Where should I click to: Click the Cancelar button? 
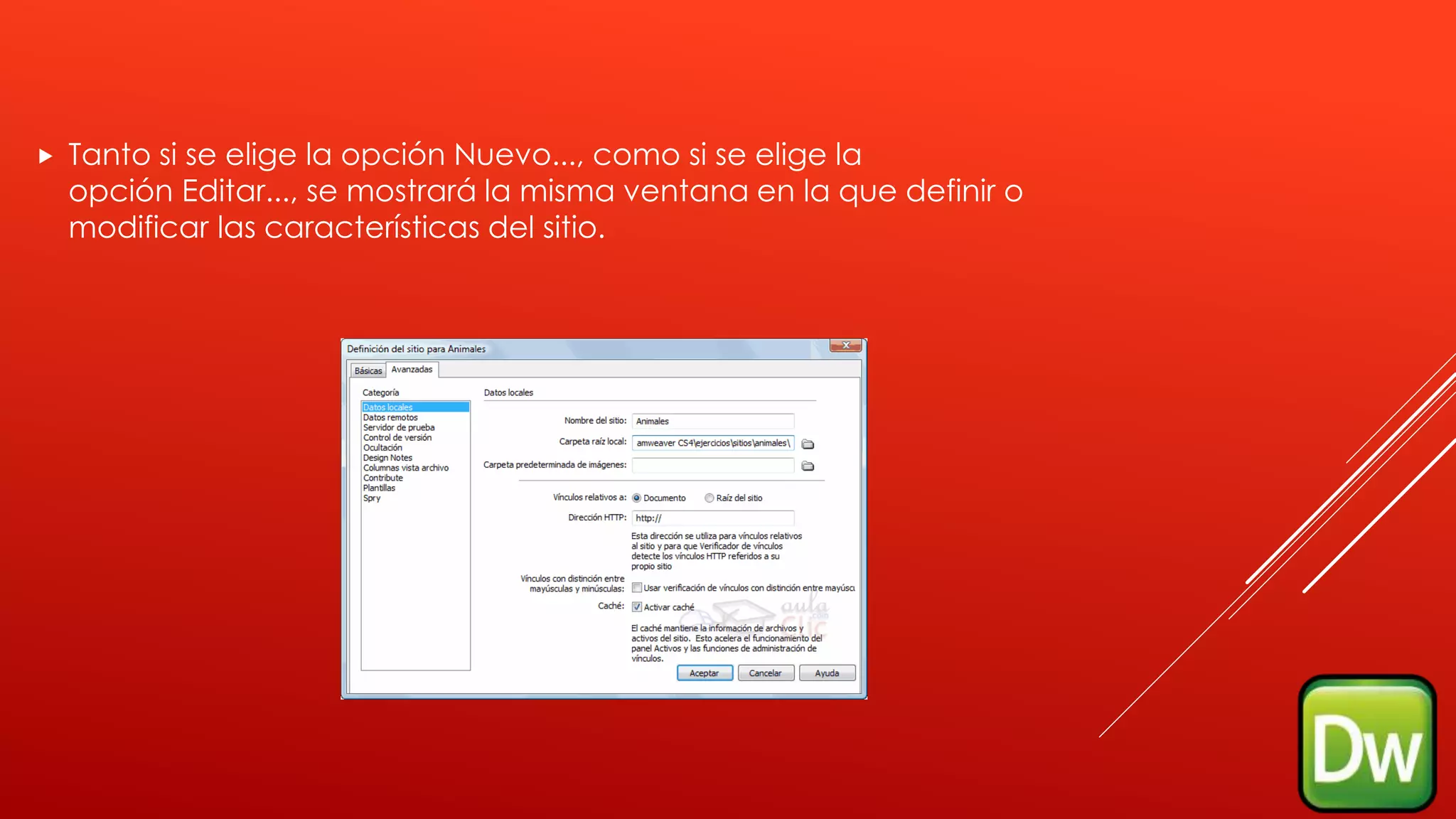(766, 673)
